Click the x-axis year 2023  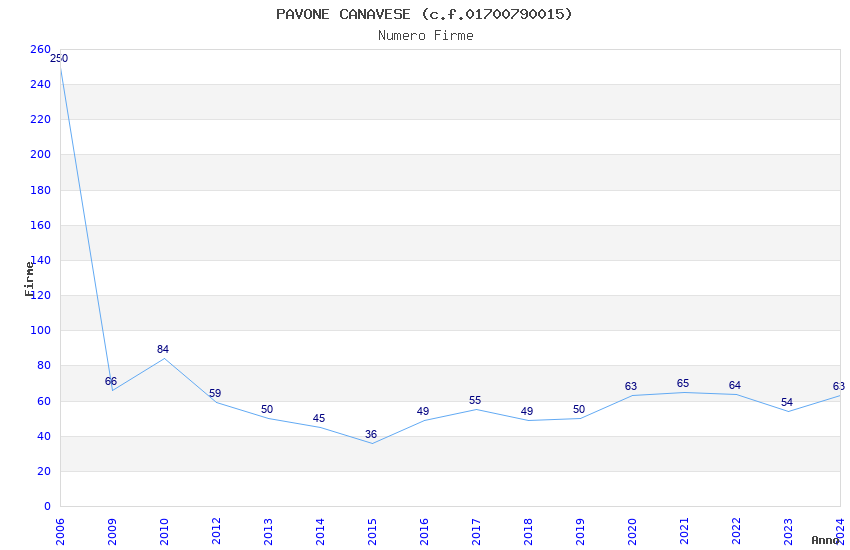(x=788, y=532)
